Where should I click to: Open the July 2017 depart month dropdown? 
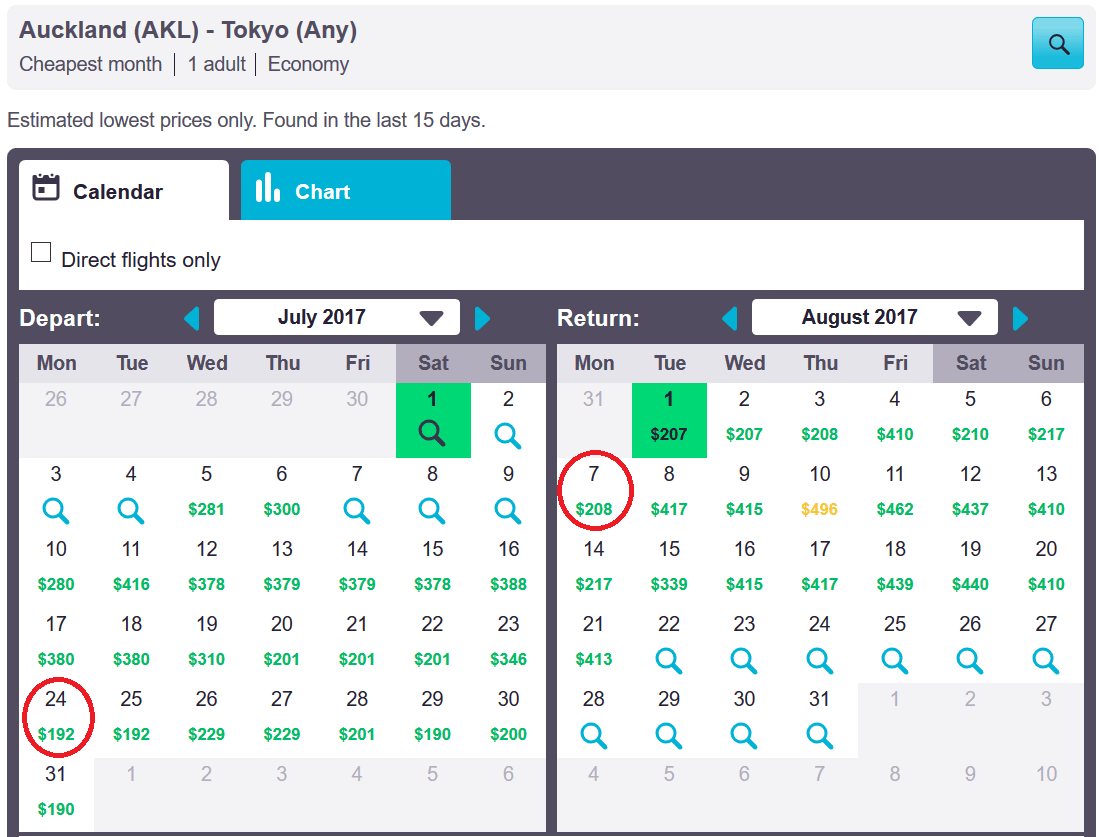(x=336, y=318)
